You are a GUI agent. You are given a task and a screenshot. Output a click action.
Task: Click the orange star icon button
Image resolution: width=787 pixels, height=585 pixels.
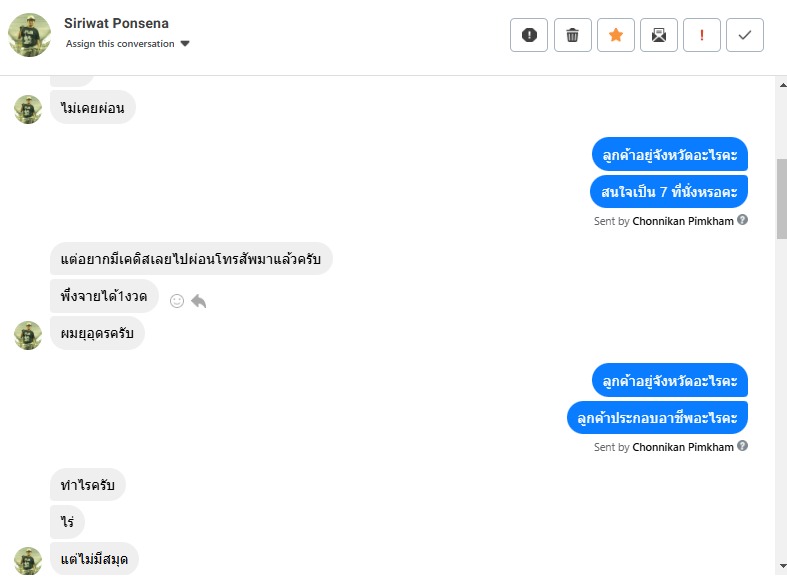point(616,35)
